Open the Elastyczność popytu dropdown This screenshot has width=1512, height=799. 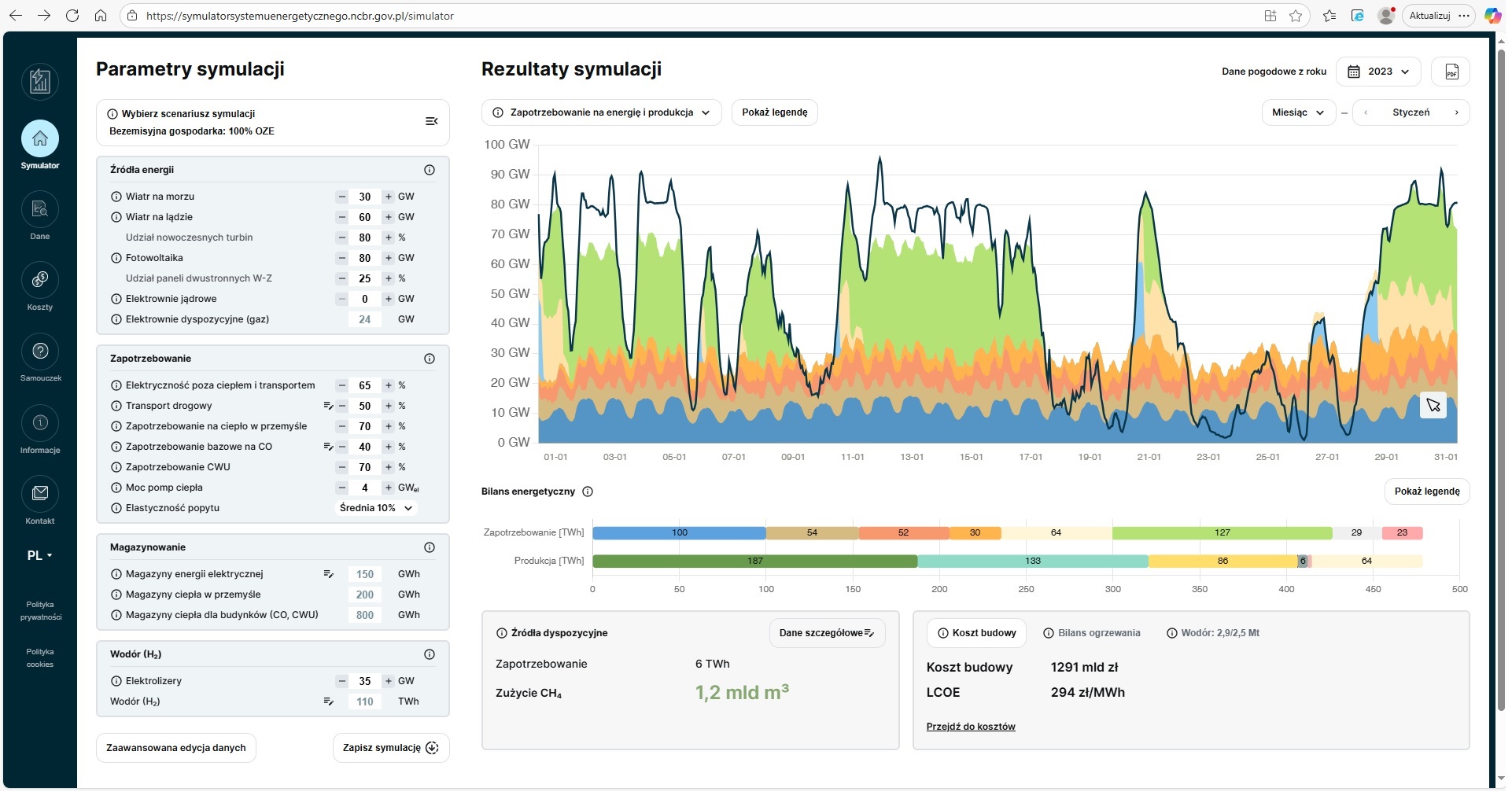pyautogui.click(x=376, y=508)
